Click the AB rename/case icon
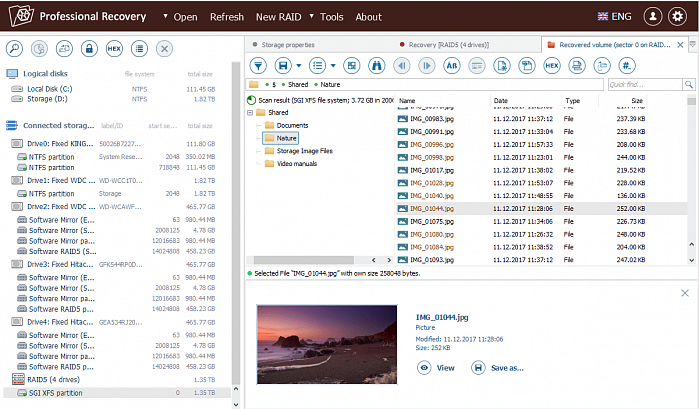 (x=452, y=66)
